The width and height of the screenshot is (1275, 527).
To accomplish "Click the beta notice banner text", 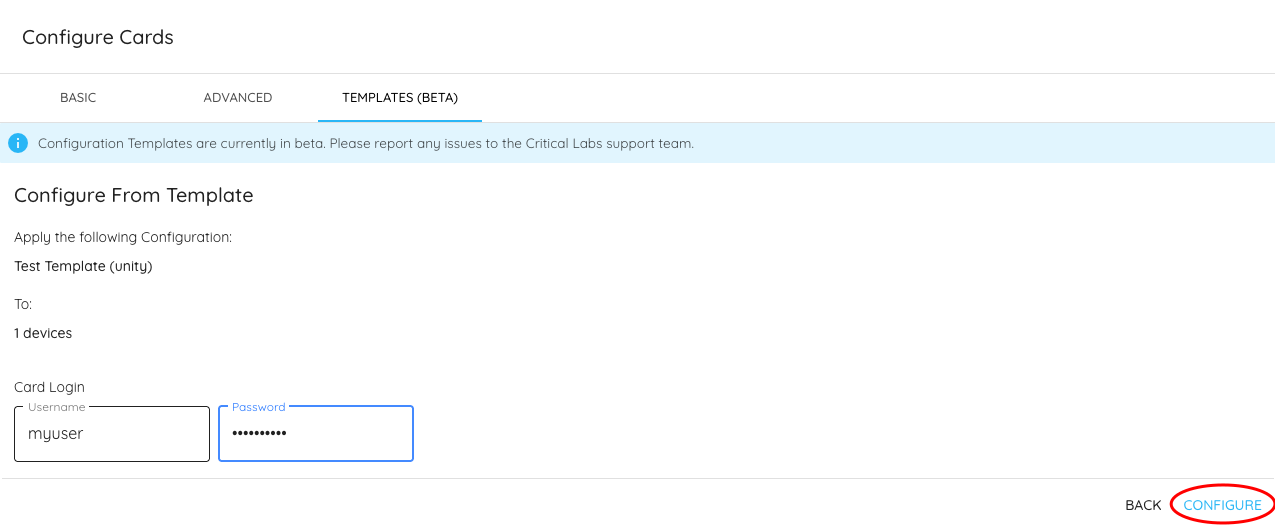I will pyautogui.click(x=366, y=143).
